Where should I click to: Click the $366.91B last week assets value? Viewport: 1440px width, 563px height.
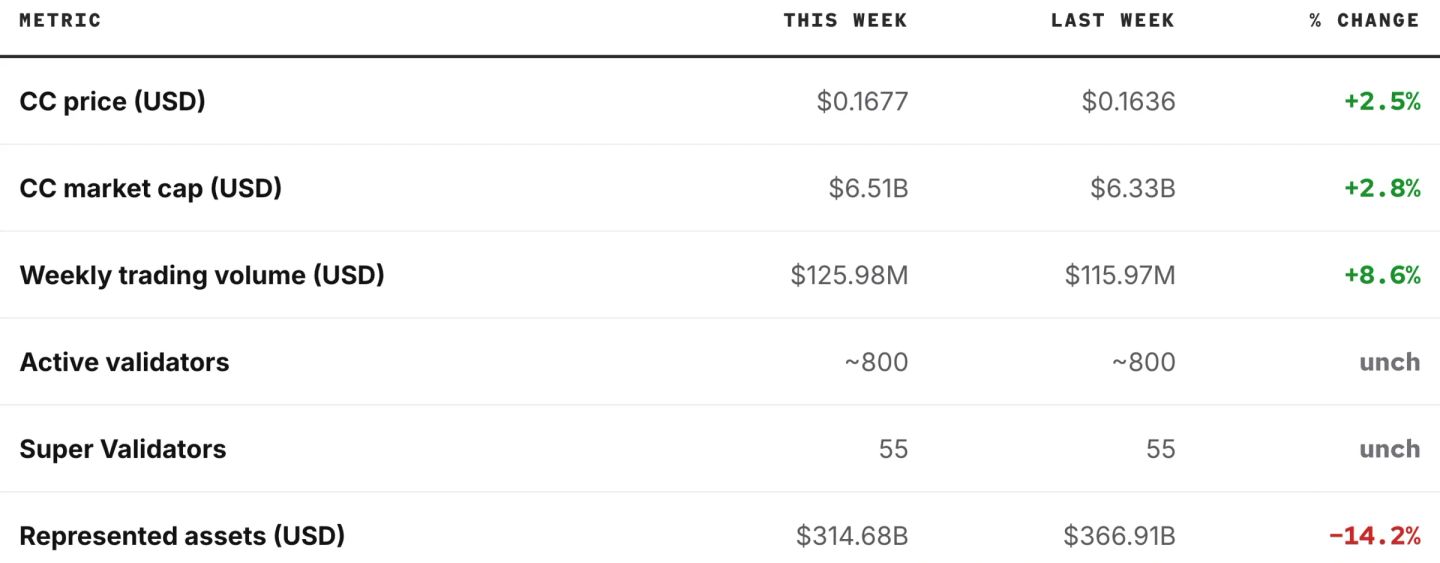click(1119, 536)
